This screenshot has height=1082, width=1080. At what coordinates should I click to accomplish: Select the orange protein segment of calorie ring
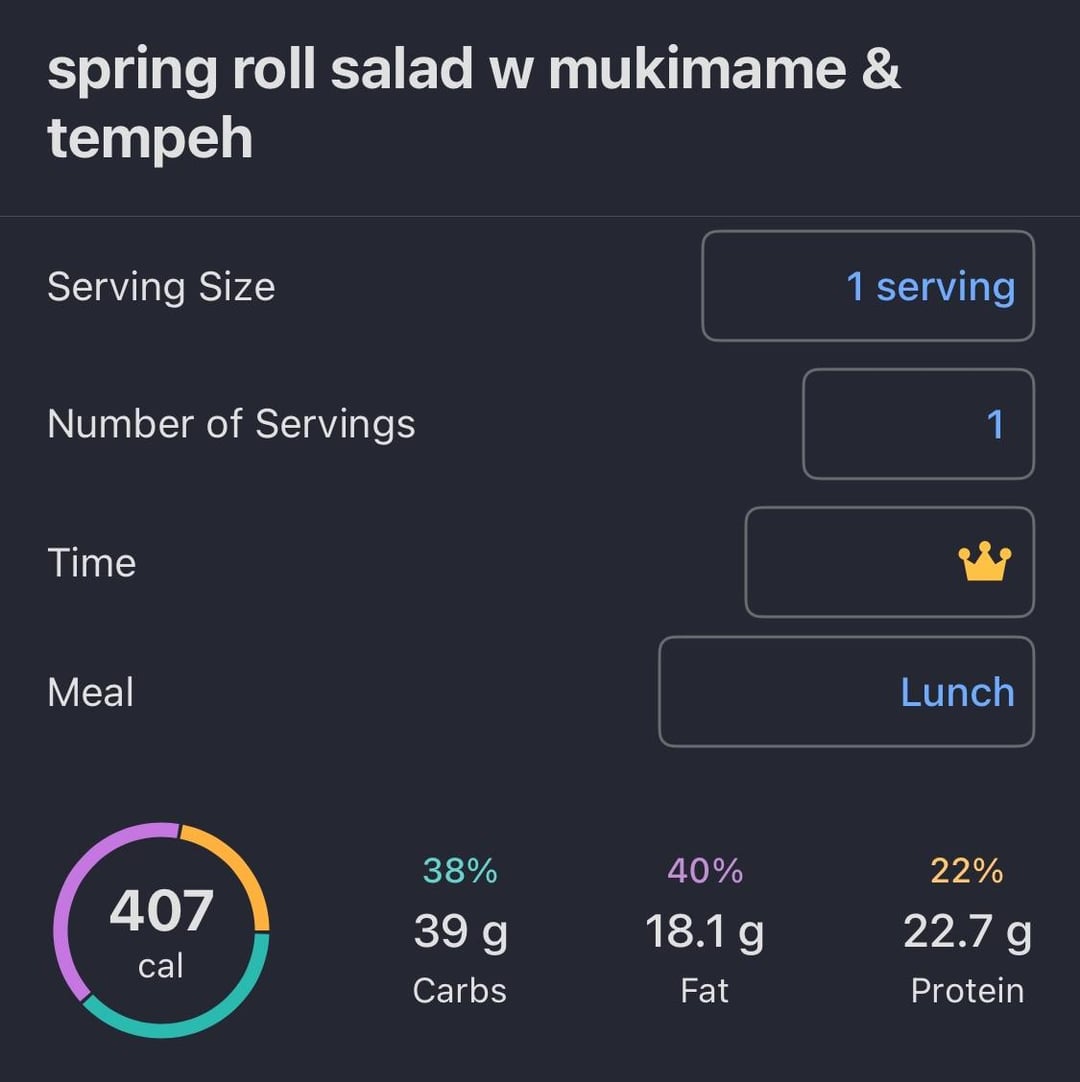click(238, 865)
